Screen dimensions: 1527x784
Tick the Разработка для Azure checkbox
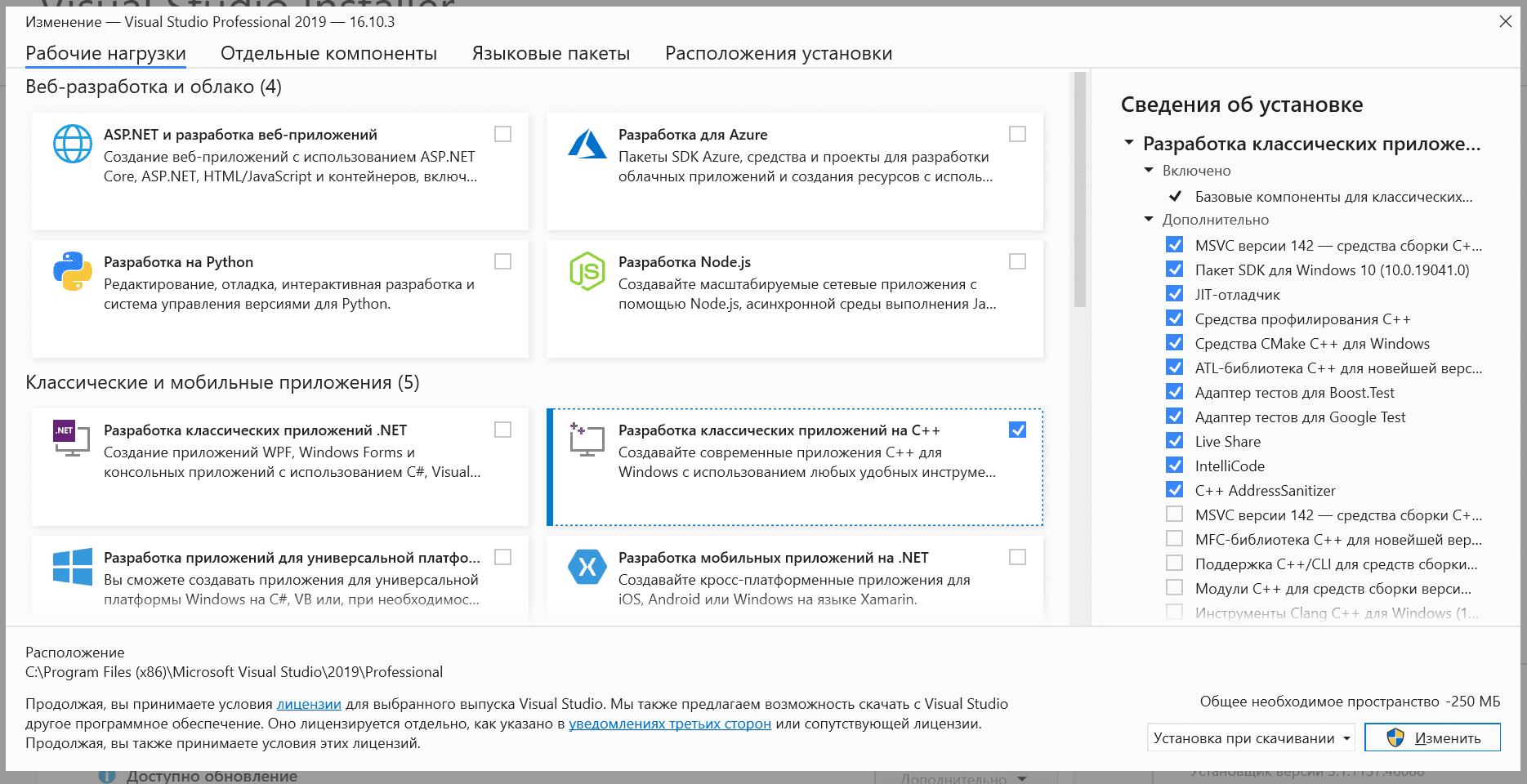[1018, 134]
